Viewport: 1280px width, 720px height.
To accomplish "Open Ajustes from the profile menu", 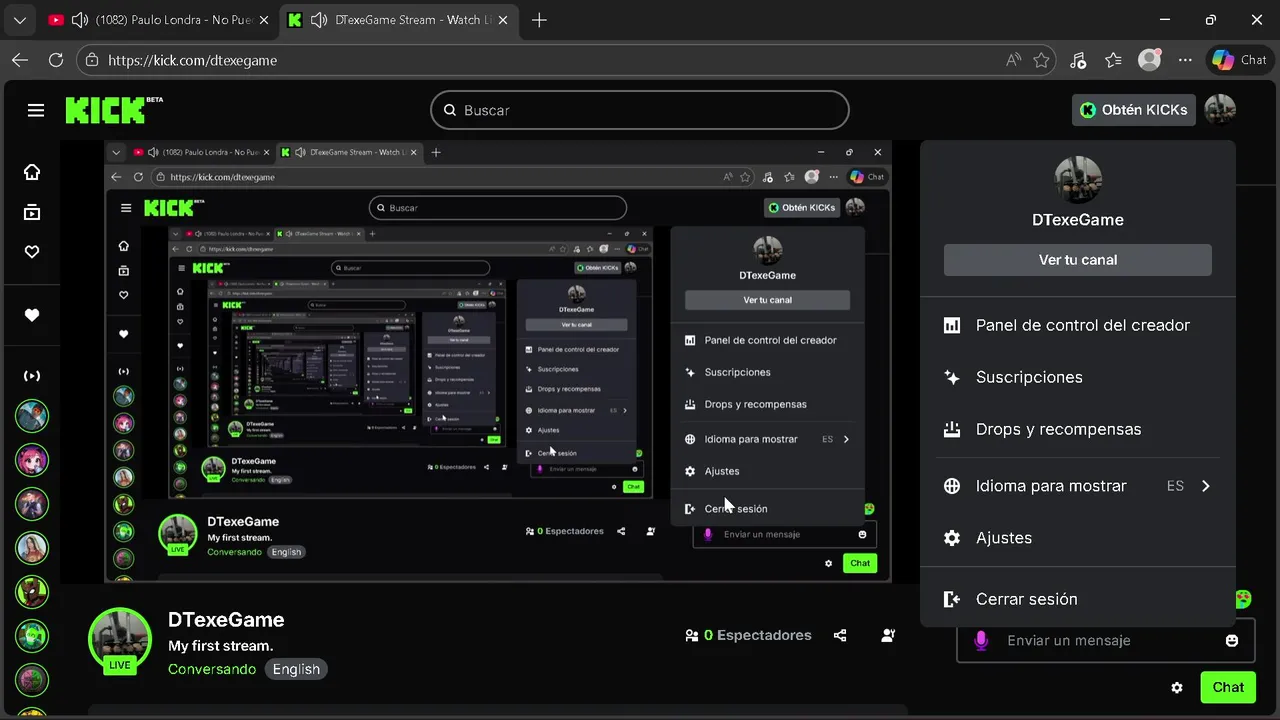I will tap(1078, 538).
